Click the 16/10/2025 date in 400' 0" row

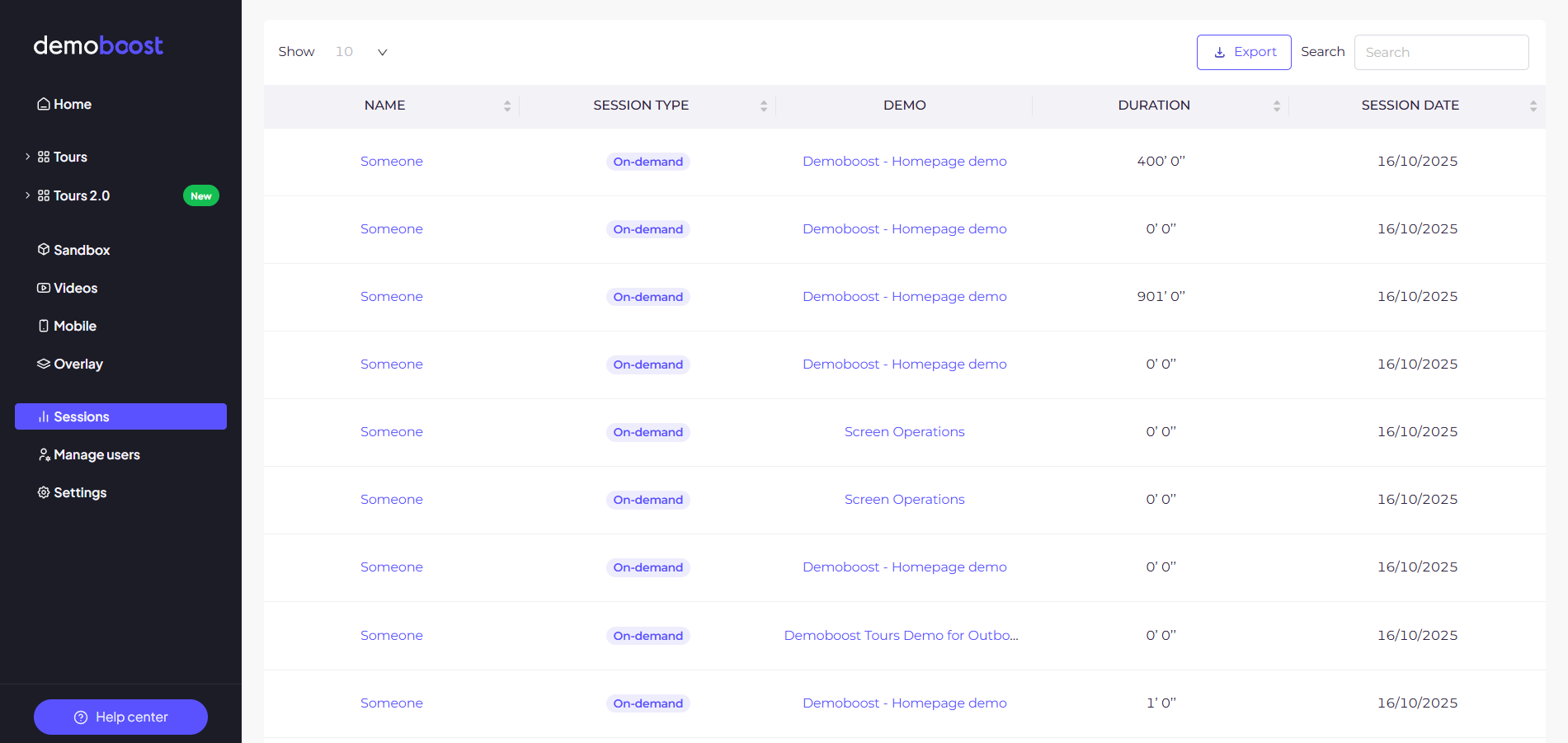[x=1417, y=161]
